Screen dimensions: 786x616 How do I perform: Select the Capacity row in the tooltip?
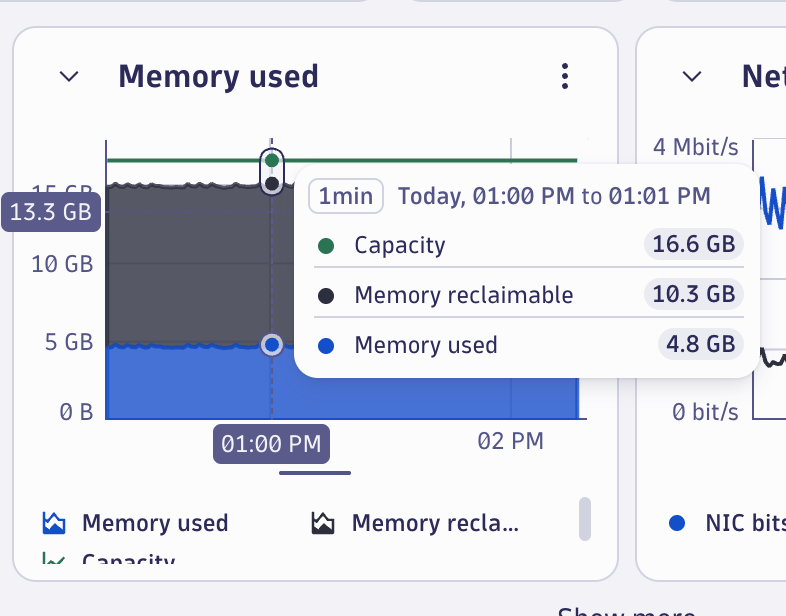click(x=525, y=245)
